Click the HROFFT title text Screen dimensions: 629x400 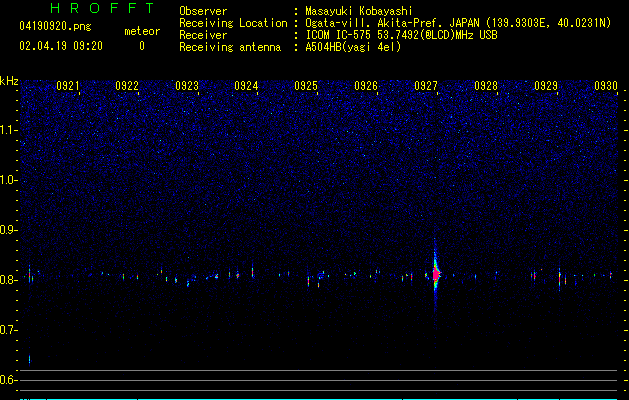point(102,8)
